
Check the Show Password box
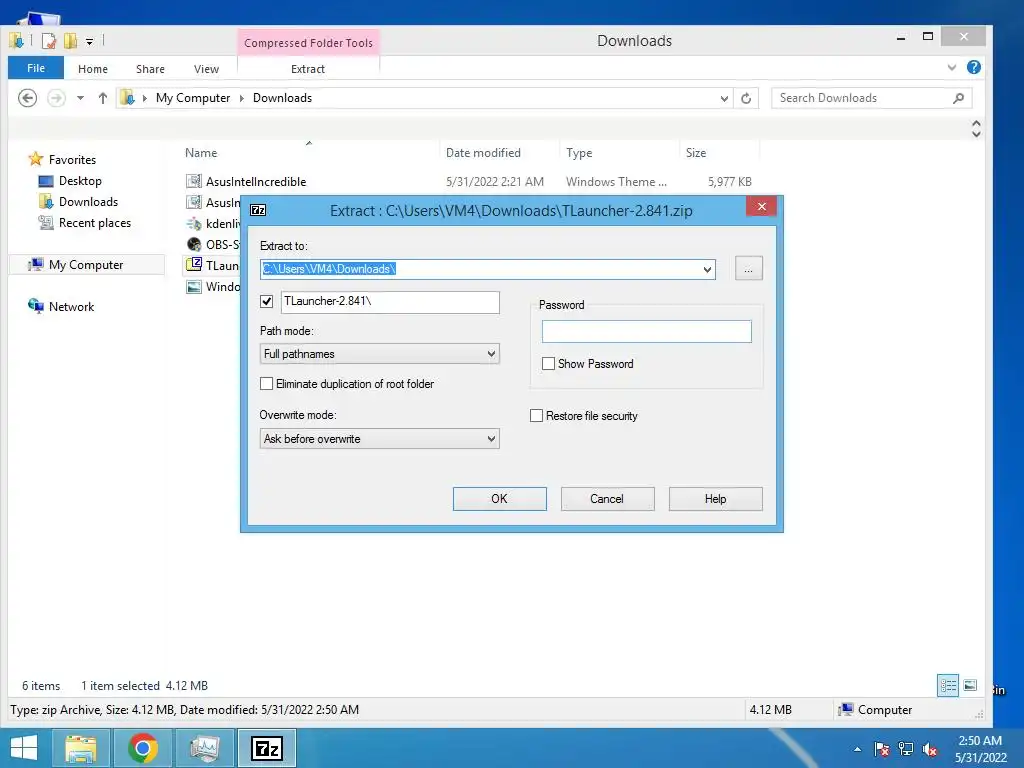point(549,364)
